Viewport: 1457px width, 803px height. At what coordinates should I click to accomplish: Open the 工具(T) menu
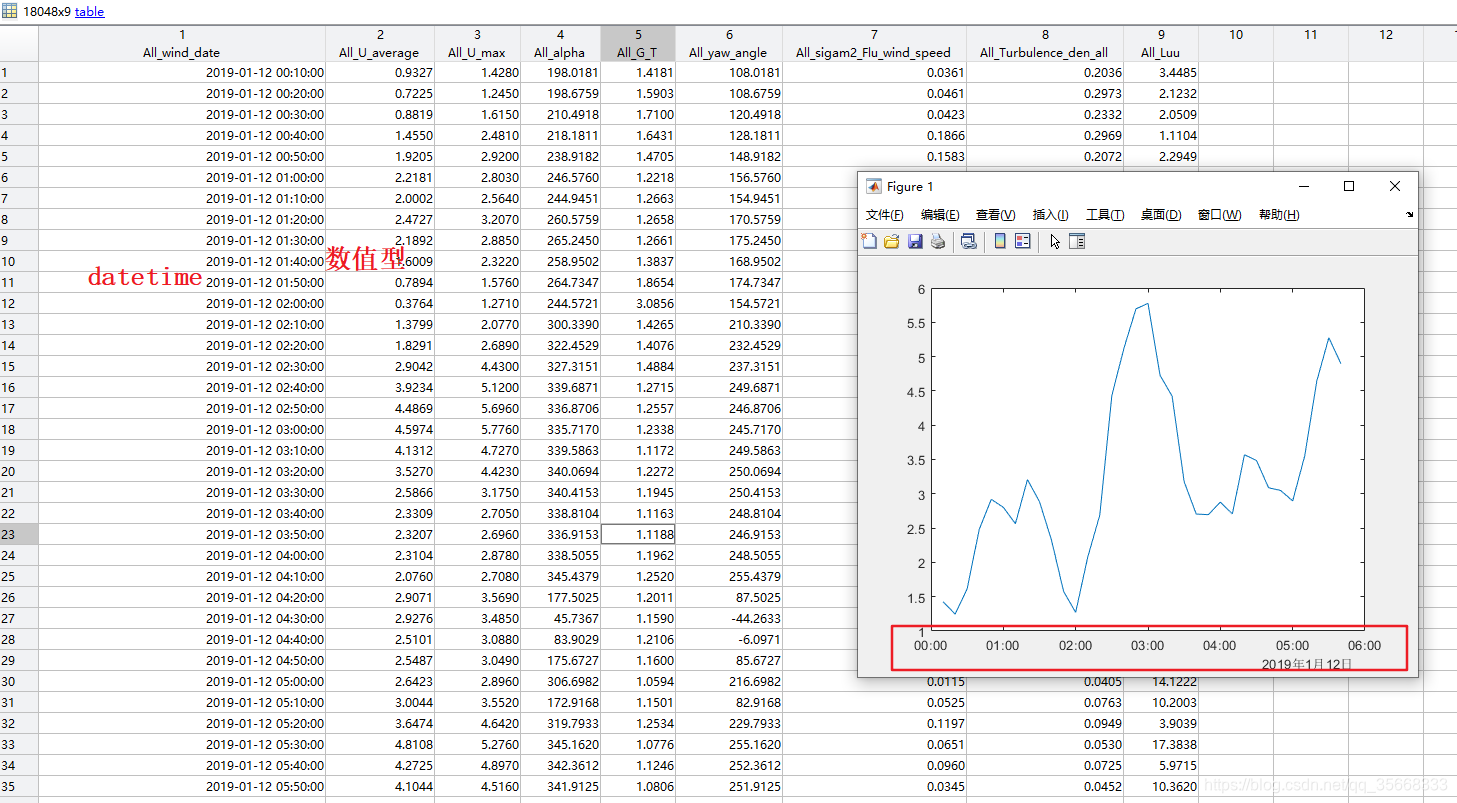1105,215
